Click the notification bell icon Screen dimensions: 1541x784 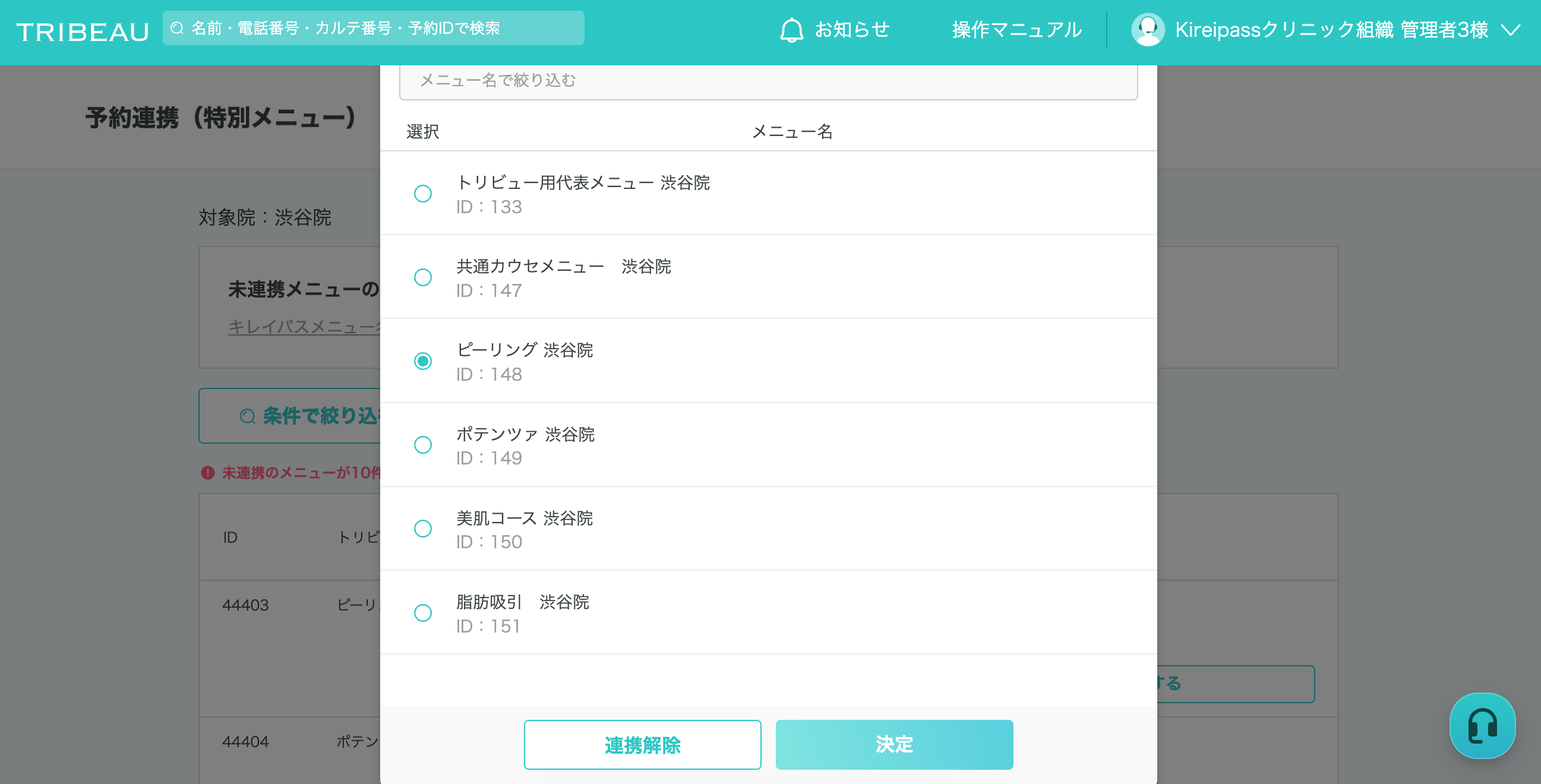point(791,30)
